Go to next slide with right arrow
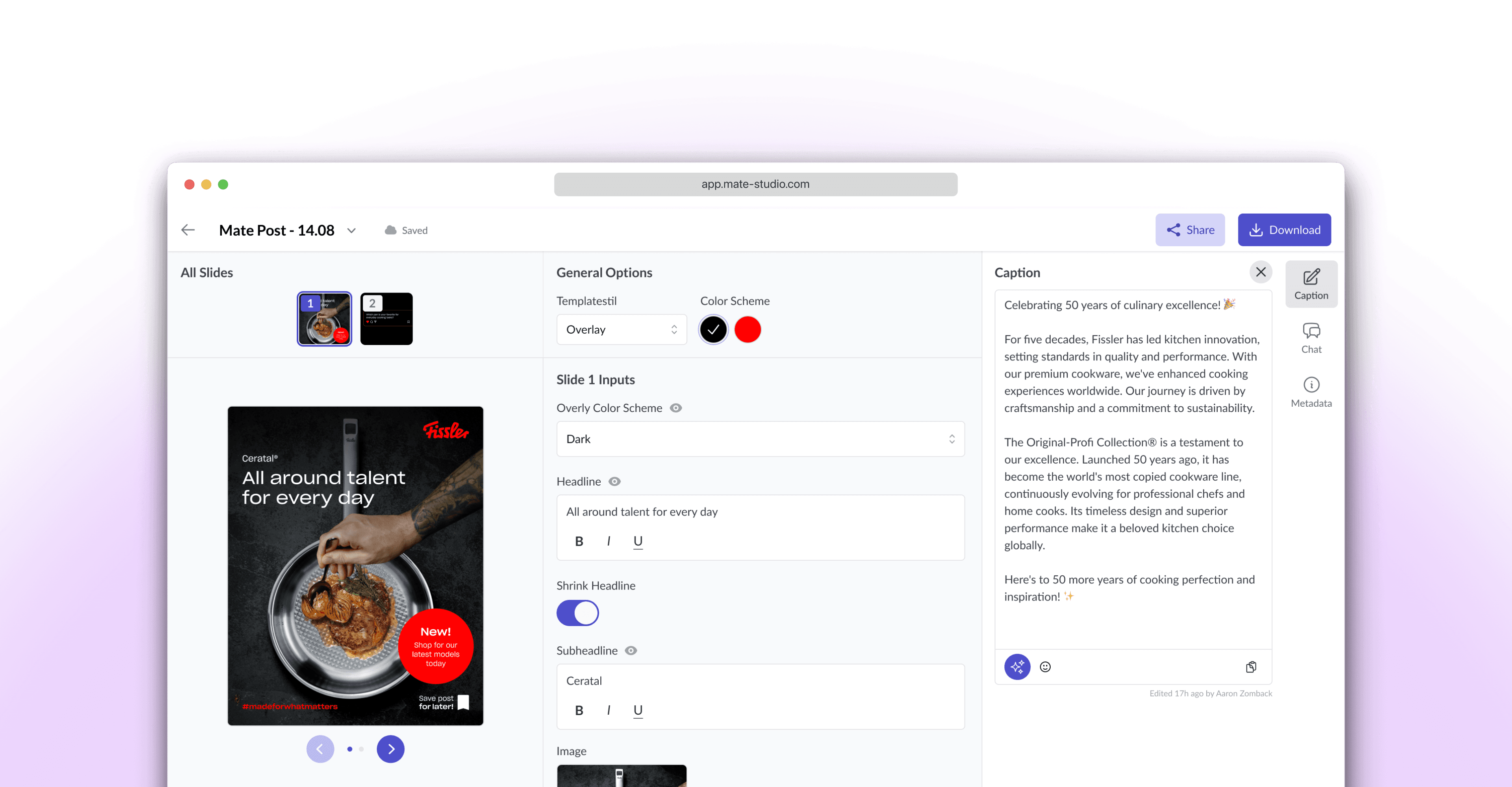The height and width of the screenshot is (787, 1512). 390,749
